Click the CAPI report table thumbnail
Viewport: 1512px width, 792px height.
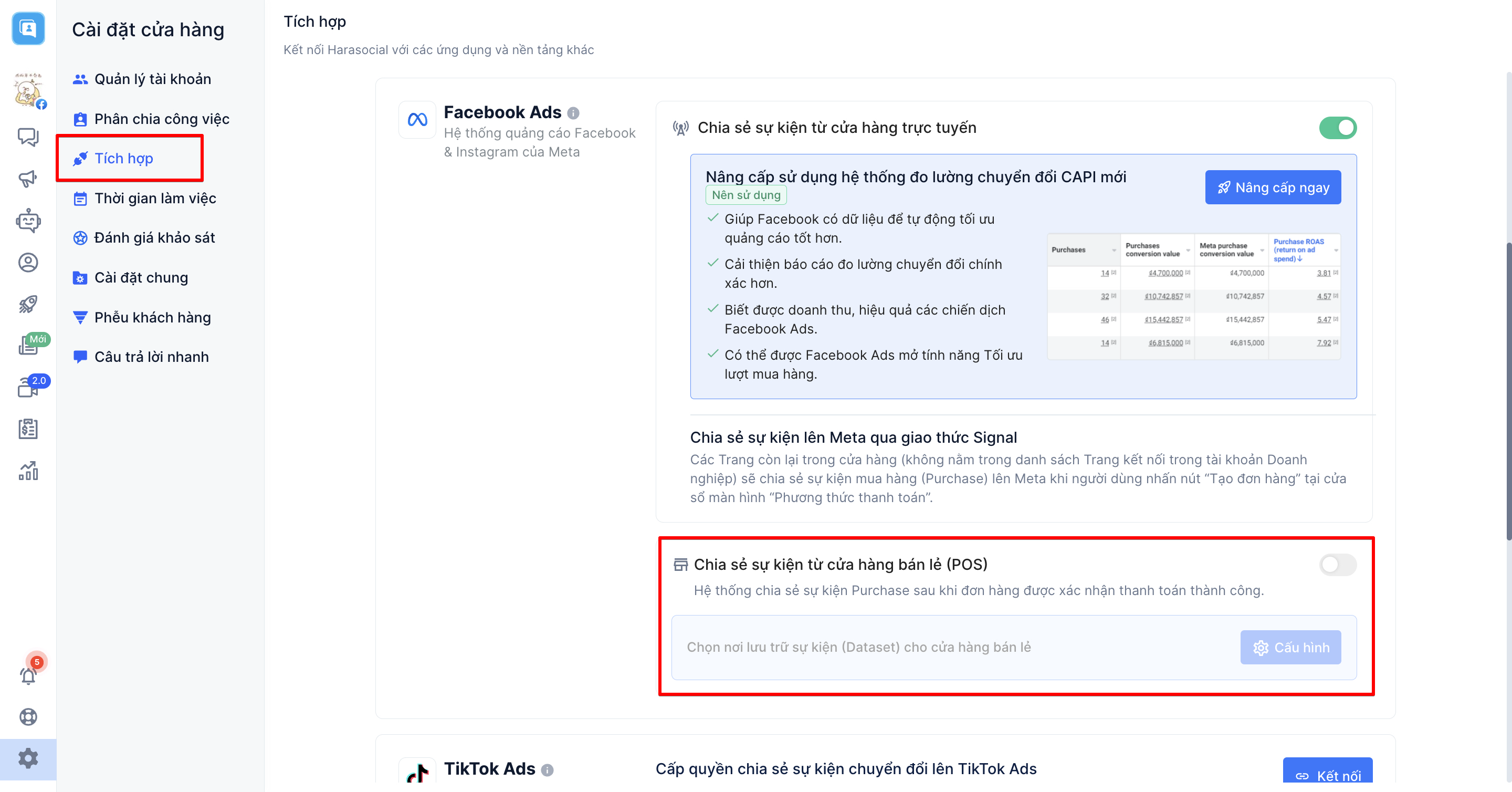click(1194, 297)
